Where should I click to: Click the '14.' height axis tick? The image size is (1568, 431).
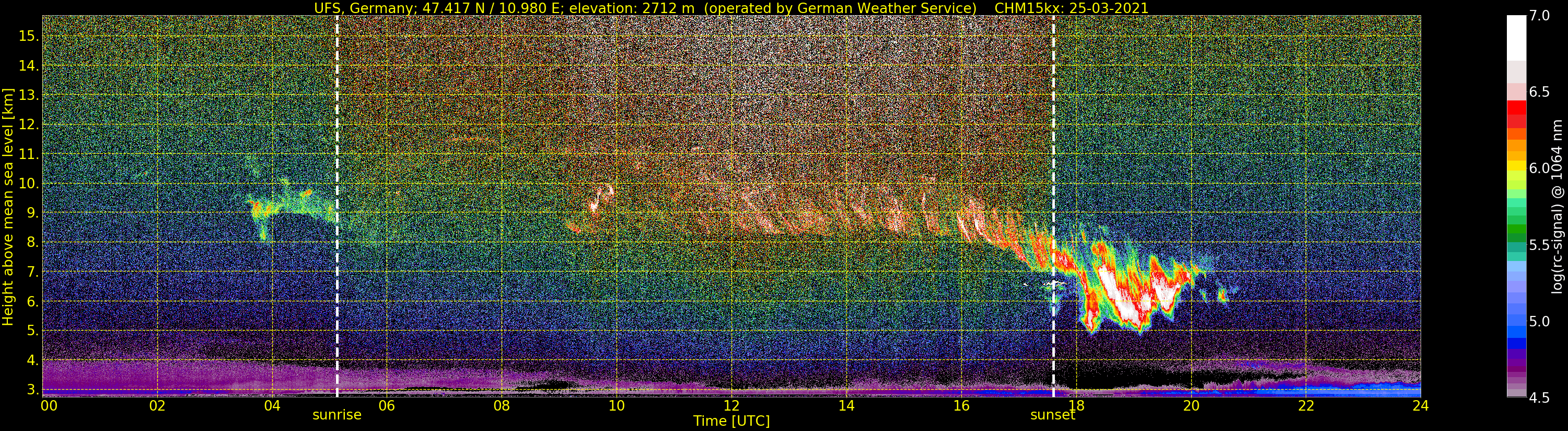point(29,66)
